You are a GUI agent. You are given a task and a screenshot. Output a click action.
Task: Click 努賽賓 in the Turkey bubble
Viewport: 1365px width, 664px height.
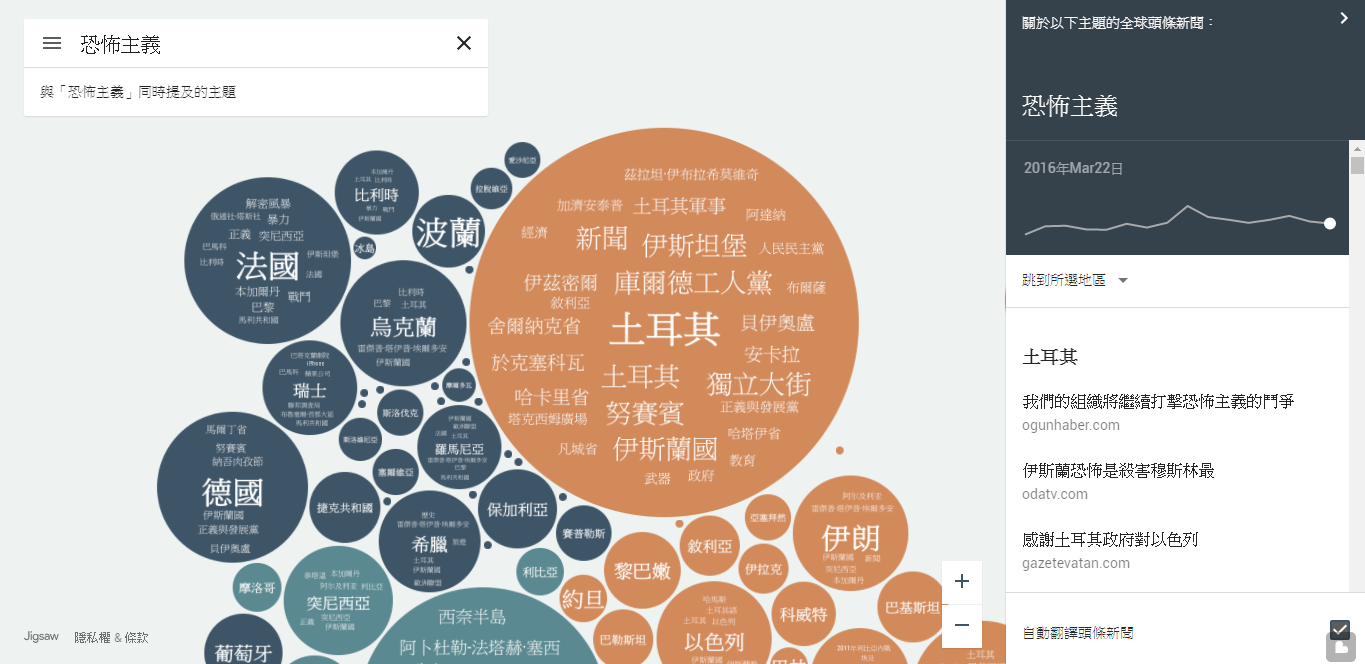[x=644, y=412]
